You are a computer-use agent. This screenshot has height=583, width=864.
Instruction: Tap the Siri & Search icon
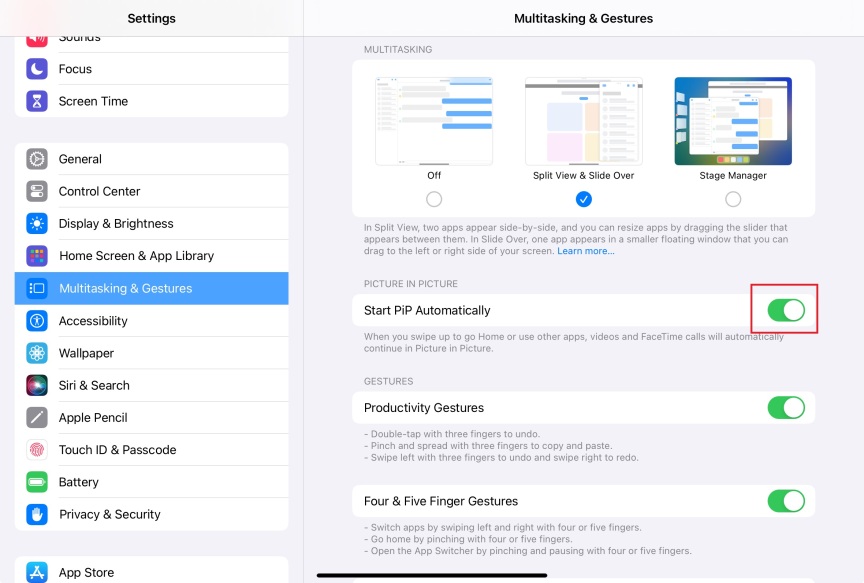point(37,385)
